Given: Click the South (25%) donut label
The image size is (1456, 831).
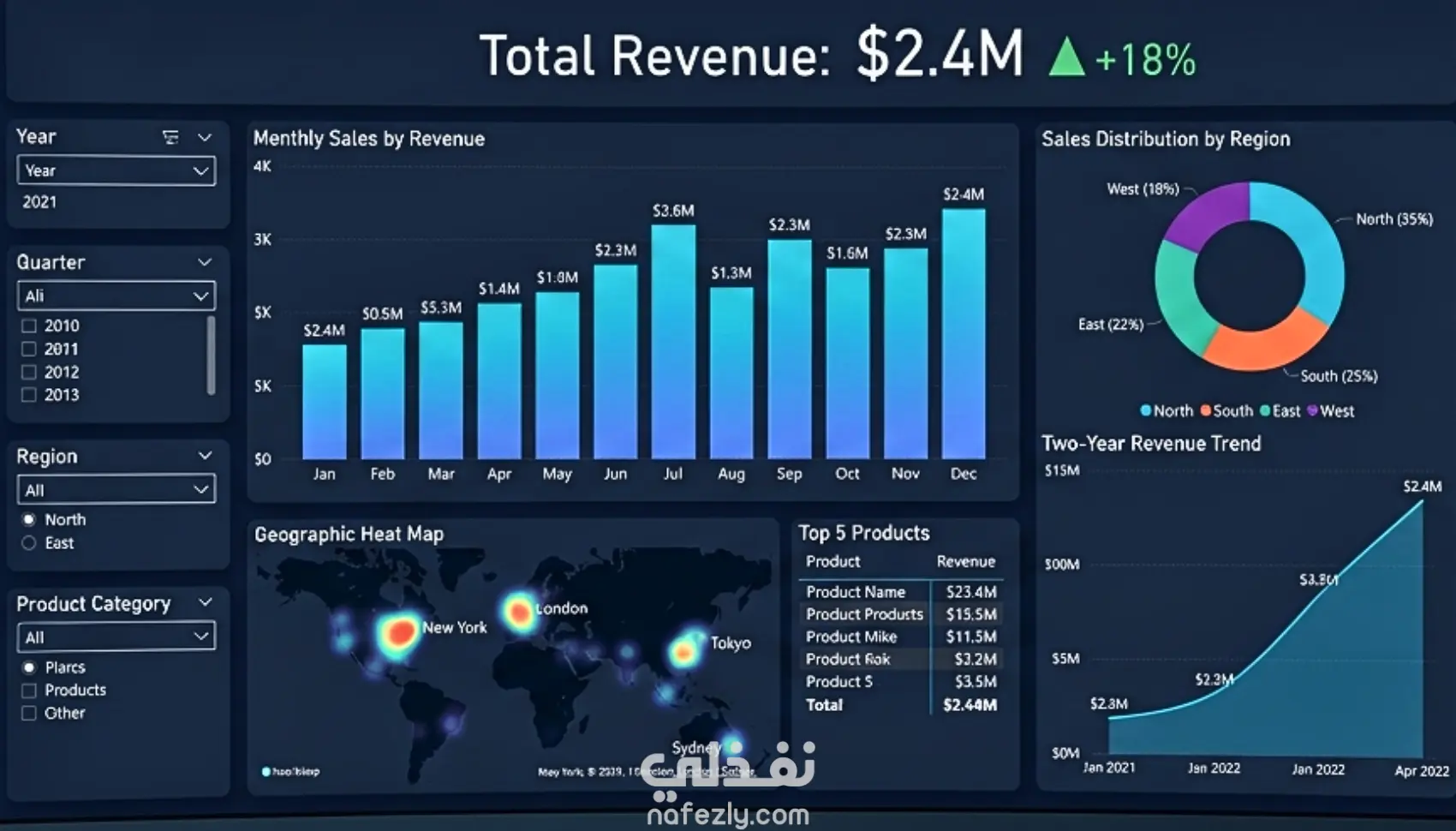Looking at the screenshot, I should tap(1339, 376).
